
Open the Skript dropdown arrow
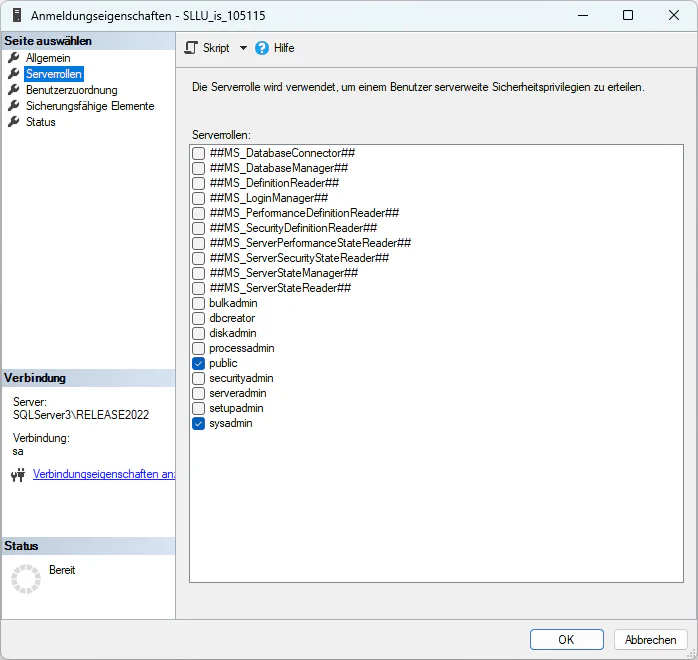(243, 48)
